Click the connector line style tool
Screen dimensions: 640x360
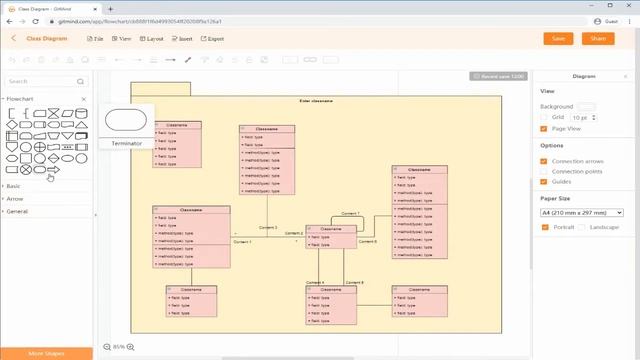170,60
